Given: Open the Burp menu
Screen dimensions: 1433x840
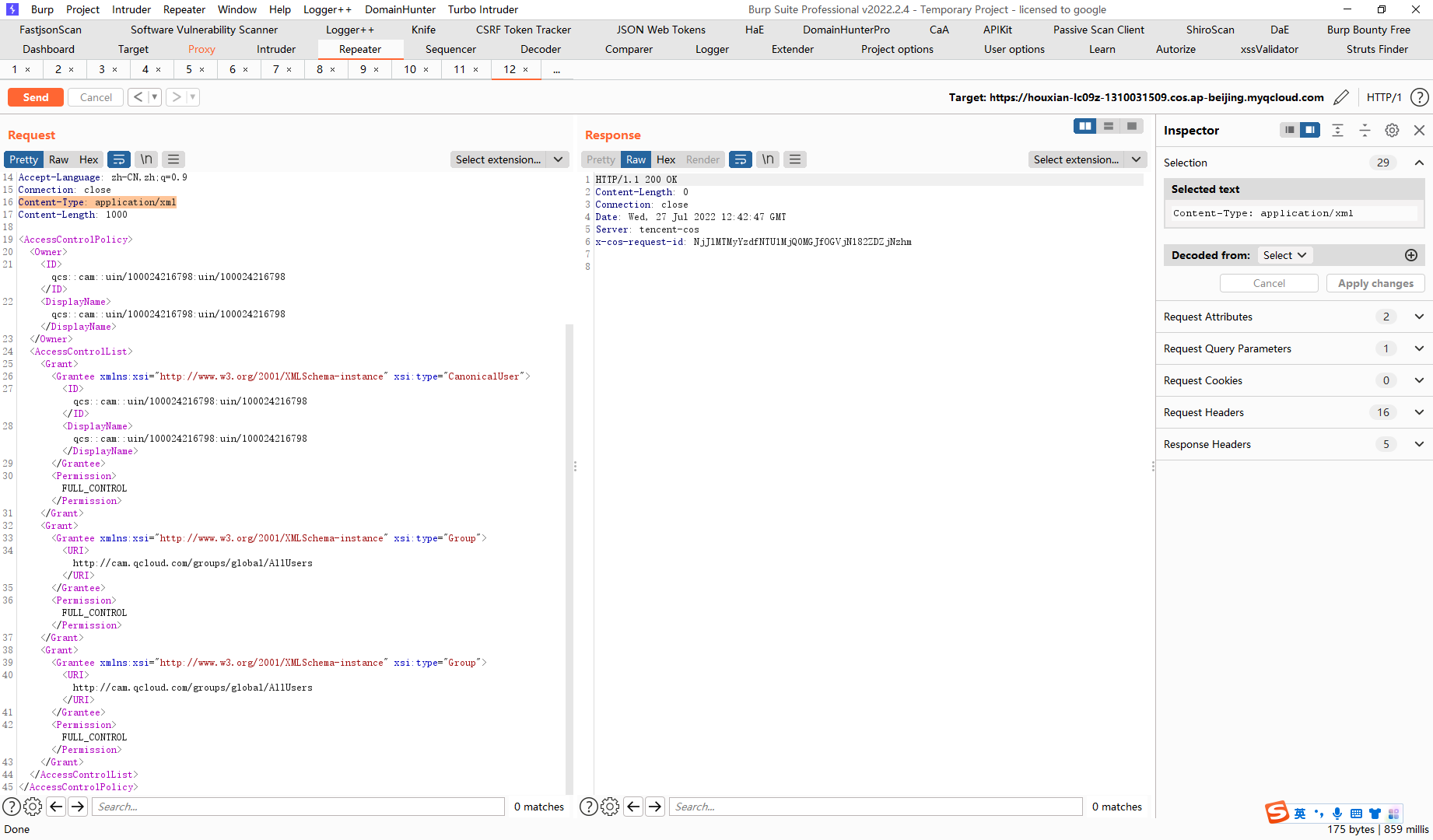Looking at the screenshot, I should coord(42,9).
